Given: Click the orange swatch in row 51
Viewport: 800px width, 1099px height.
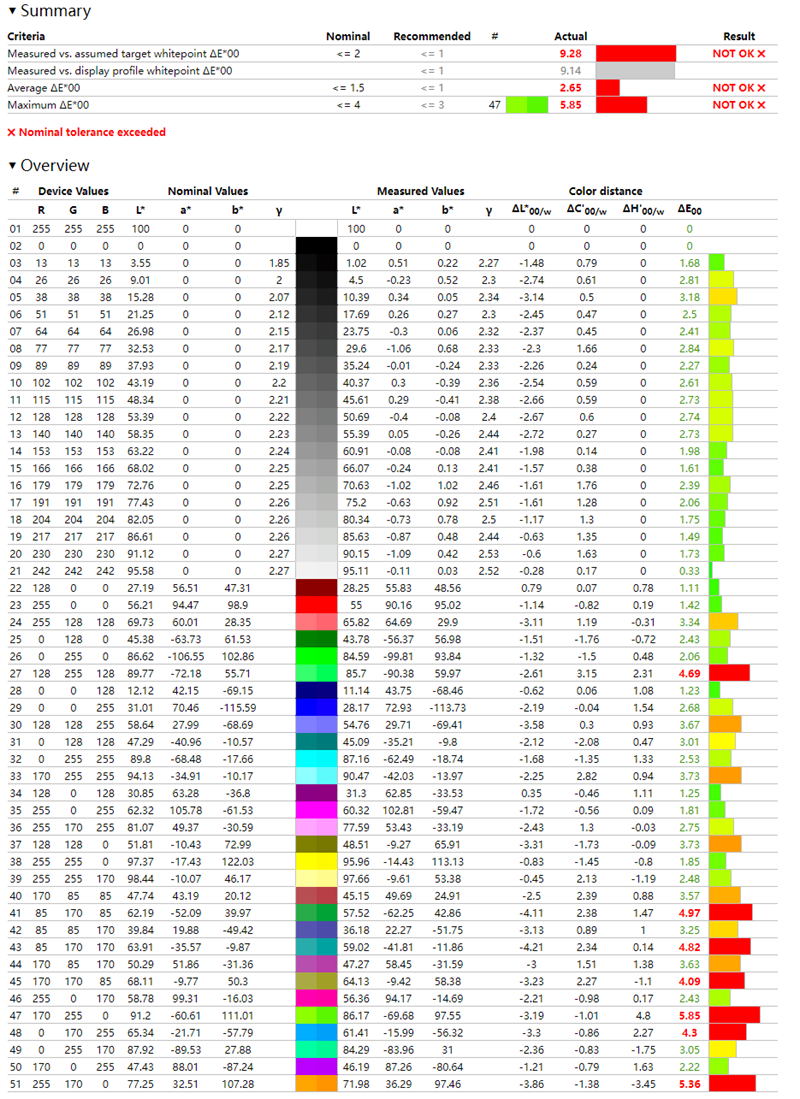Looking at the screenshot, I should pyautogui.click(x=318, y=1083).
